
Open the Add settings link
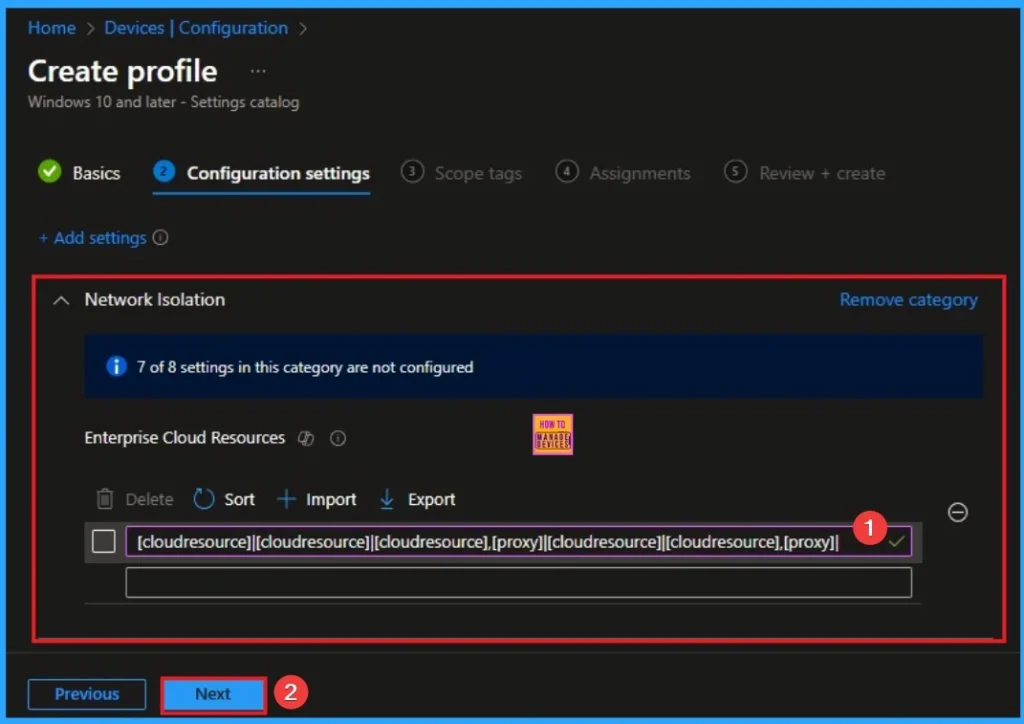pyautogui.click(x=95, y=238)
